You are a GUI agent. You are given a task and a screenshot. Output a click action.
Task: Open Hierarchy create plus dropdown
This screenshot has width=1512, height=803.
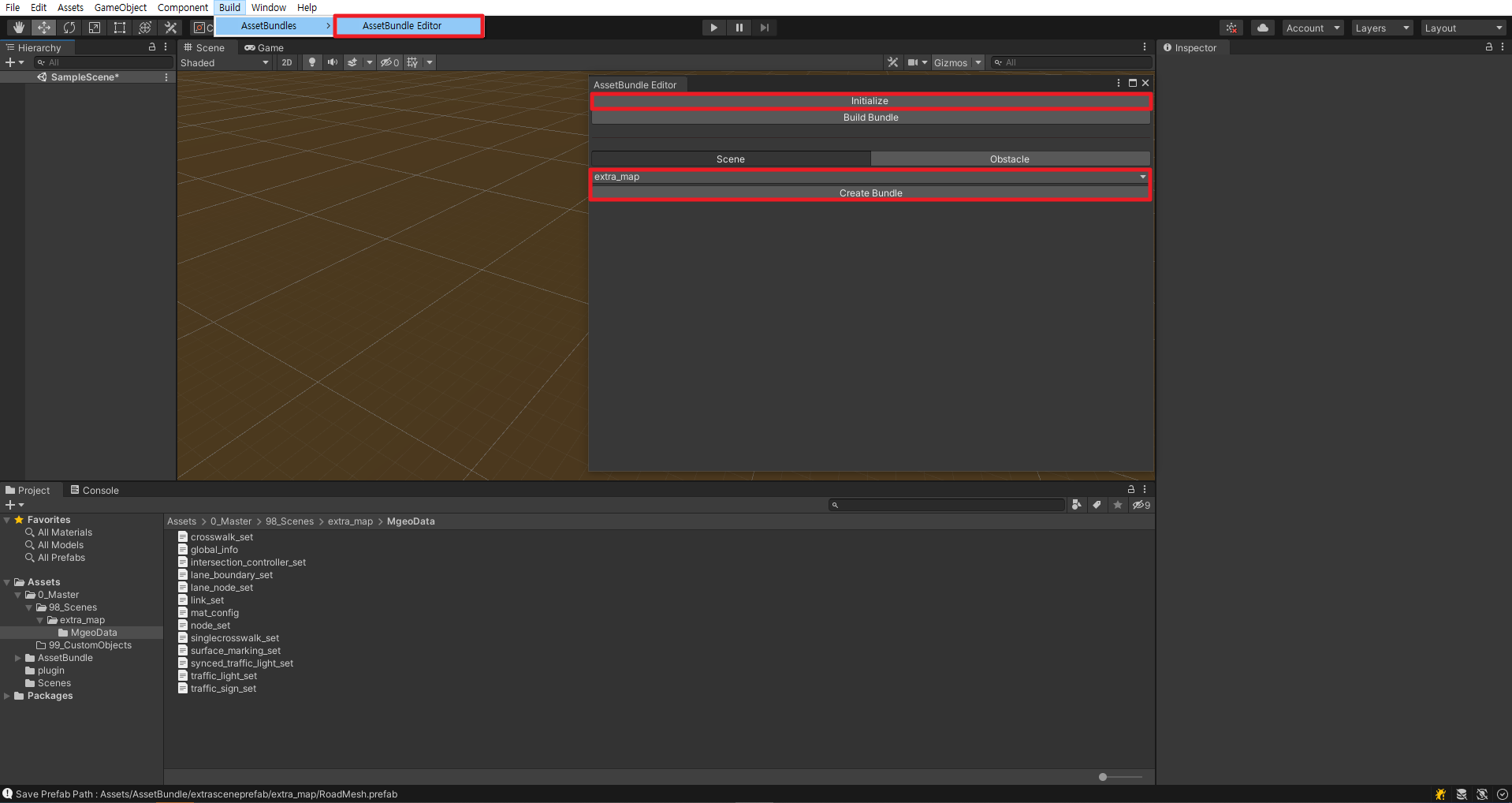(x=15, y=62)
